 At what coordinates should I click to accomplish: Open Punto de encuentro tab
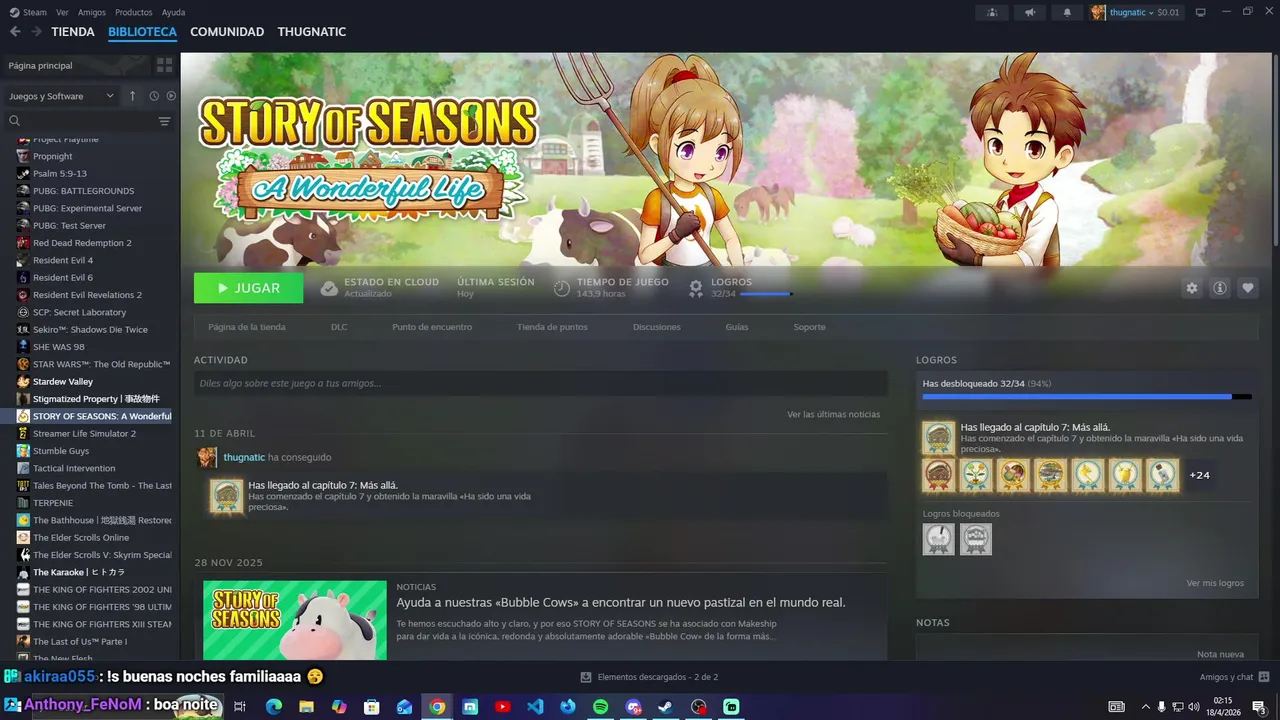click(x=432, y=327)
